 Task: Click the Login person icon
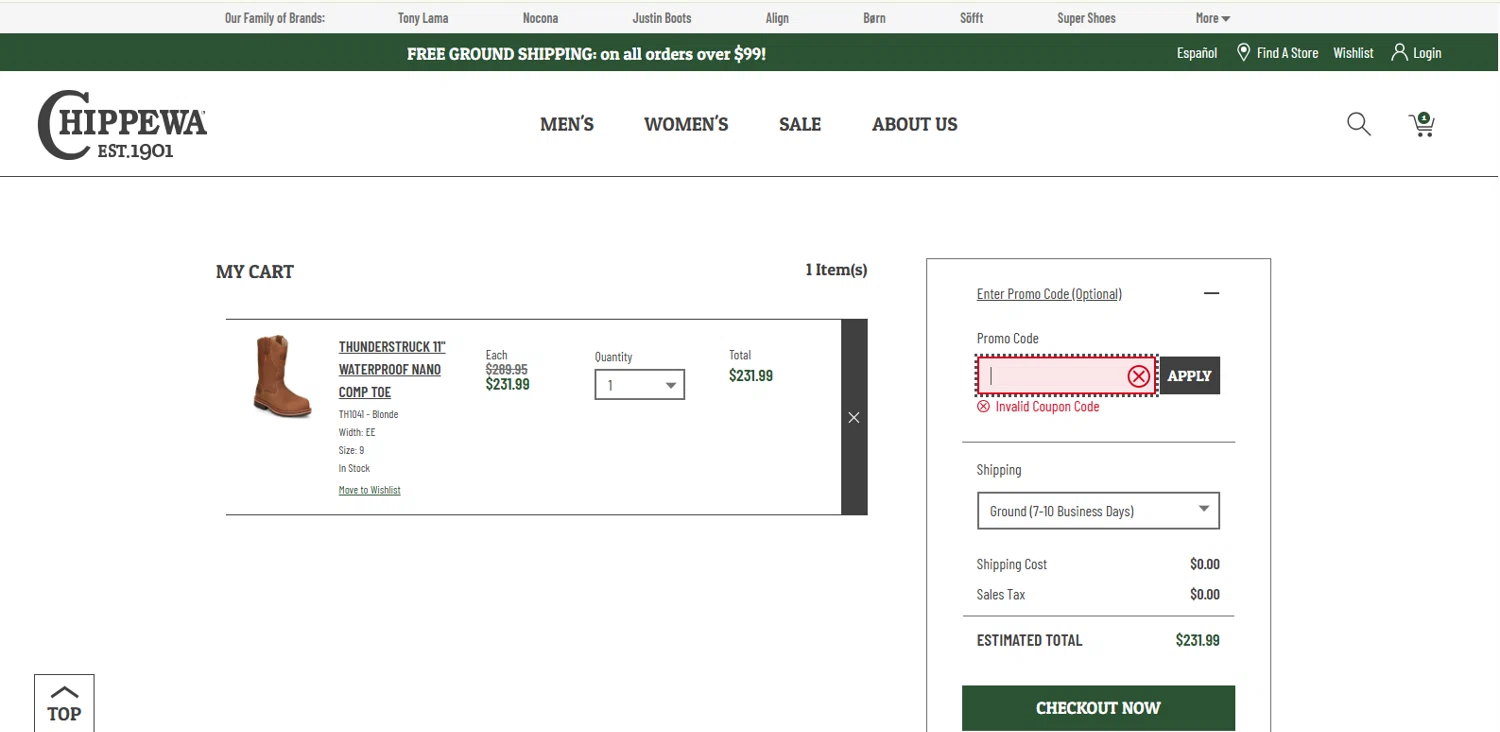point(1400,52)
